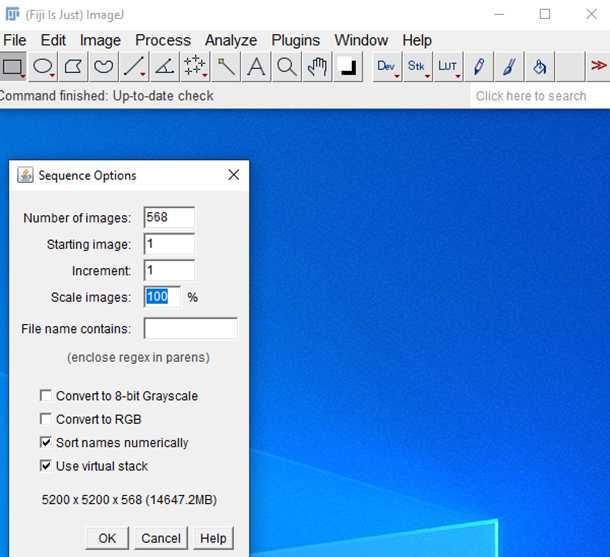The height and width of the screenshot is (557, 610).
Task: Open the Process menu
Action: point(163,40)
